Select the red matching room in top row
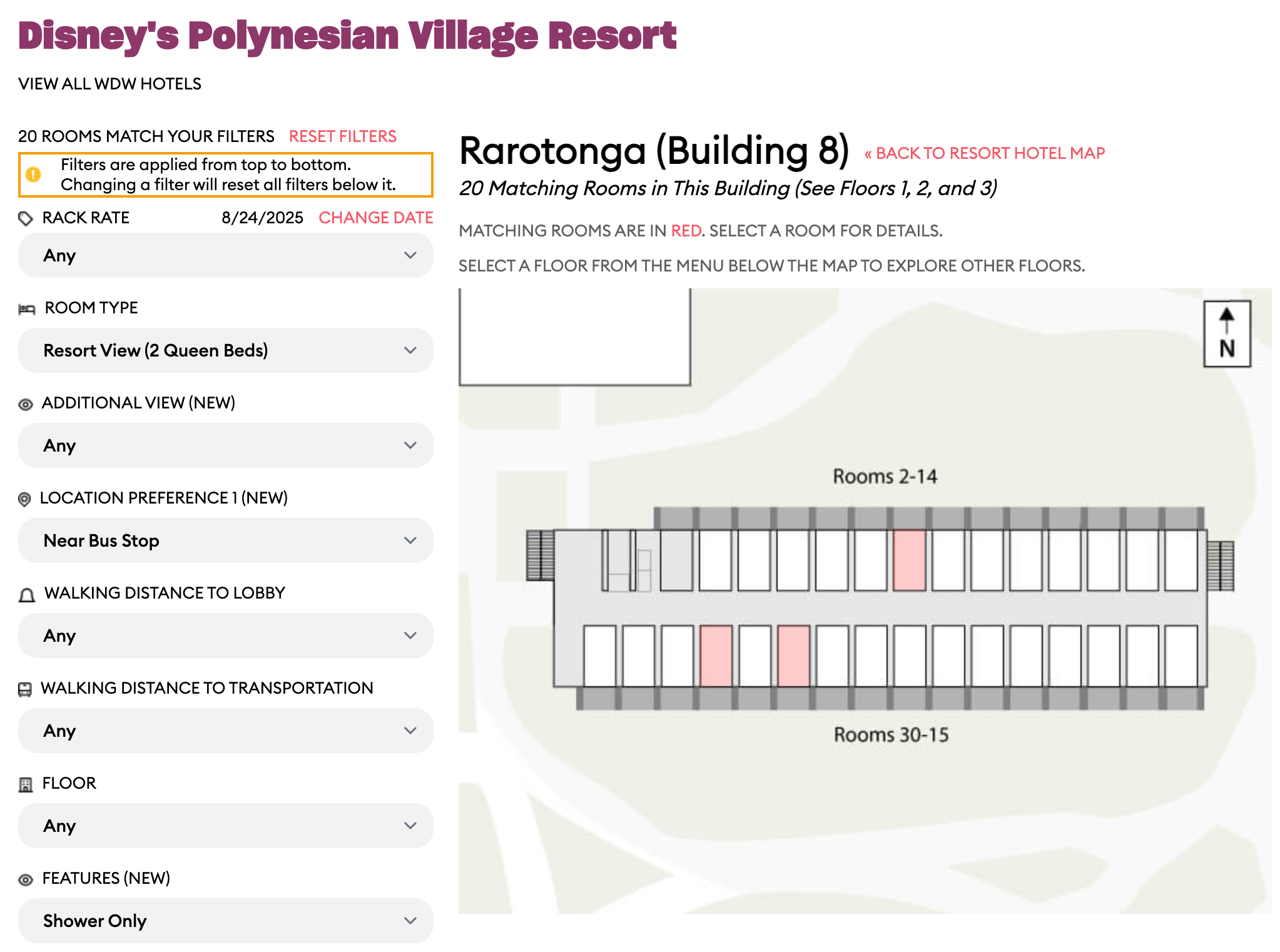This screenshot has width=1280, height=952. click(x=908, y=560)
